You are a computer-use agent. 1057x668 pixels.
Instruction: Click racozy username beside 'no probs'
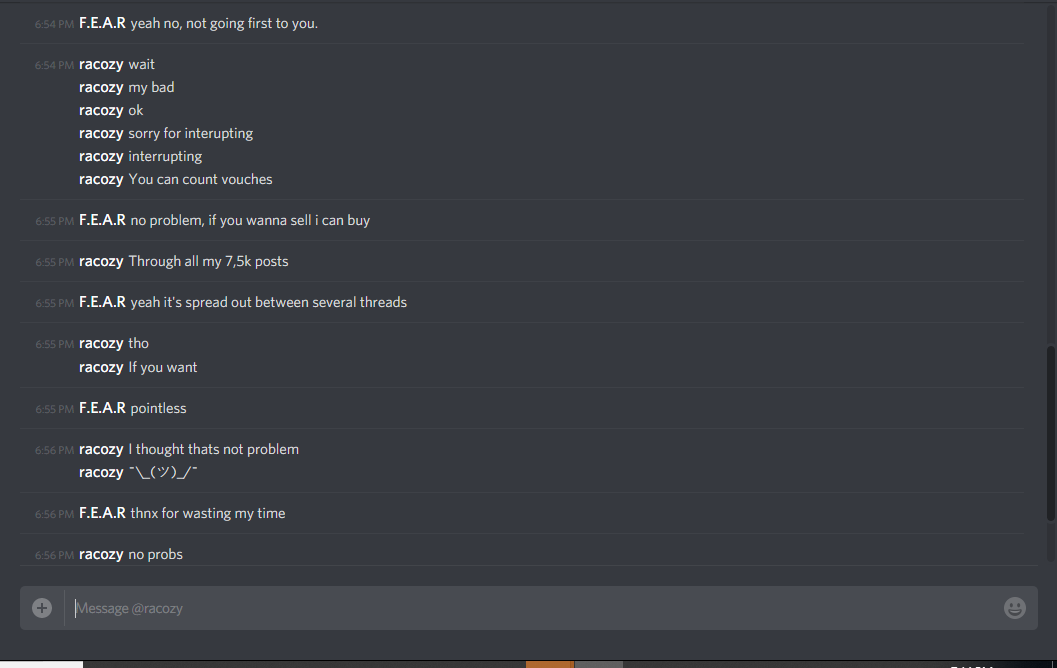click(101, 554)
